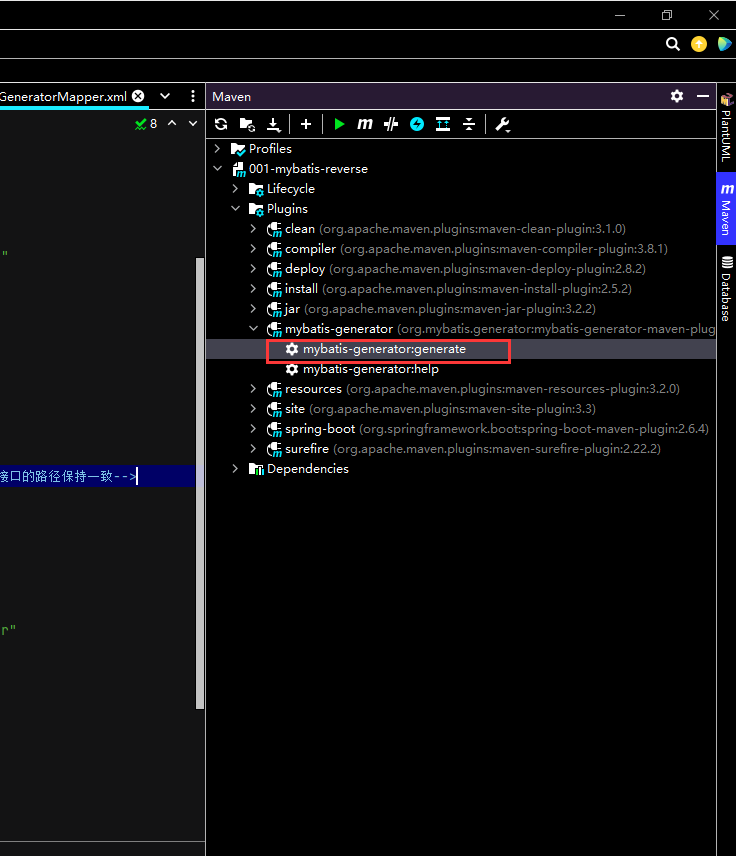Select the spring-boot plugin row
Screen dimensions: 736x856
pos(461,429)
